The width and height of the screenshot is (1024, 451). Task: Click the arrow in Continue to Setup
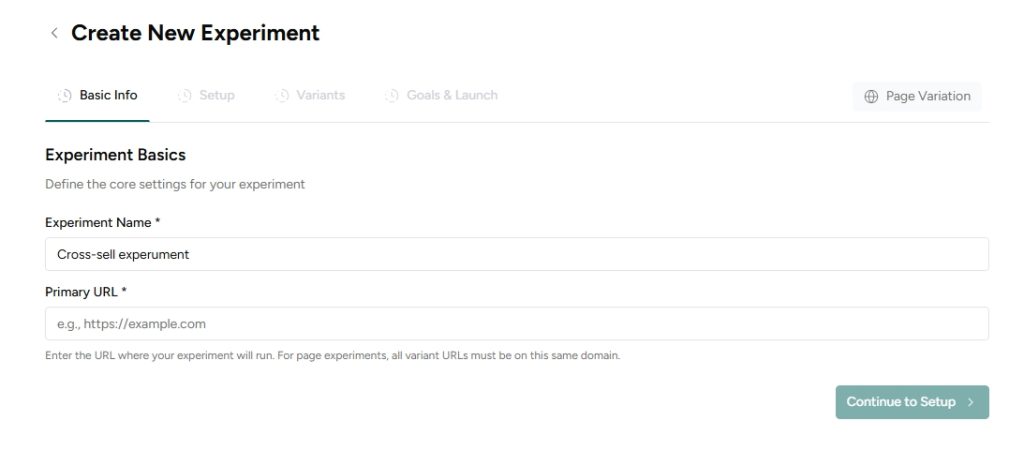point(970,402)
